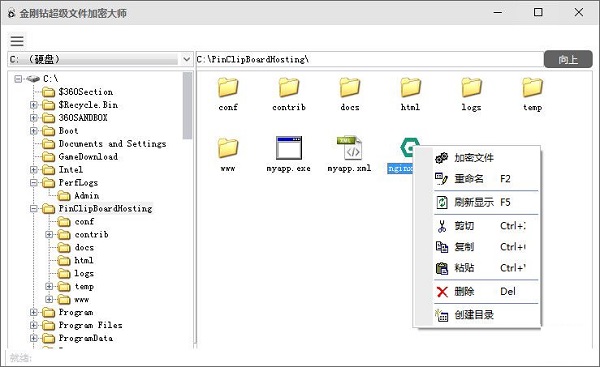Select the myapp.xml file icon

(x=350, y=148)
